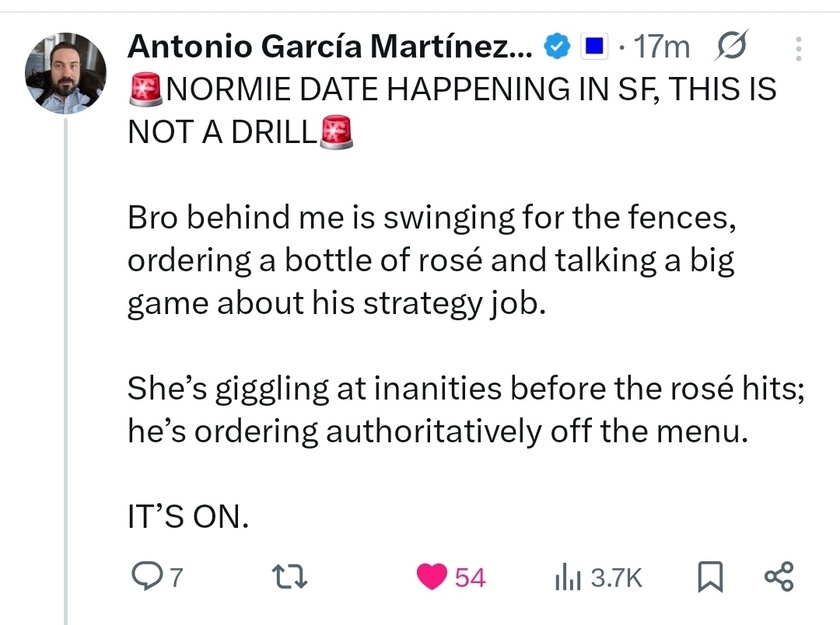
Task: Open replies with the speech bubble icon
Action: point(146,576)
